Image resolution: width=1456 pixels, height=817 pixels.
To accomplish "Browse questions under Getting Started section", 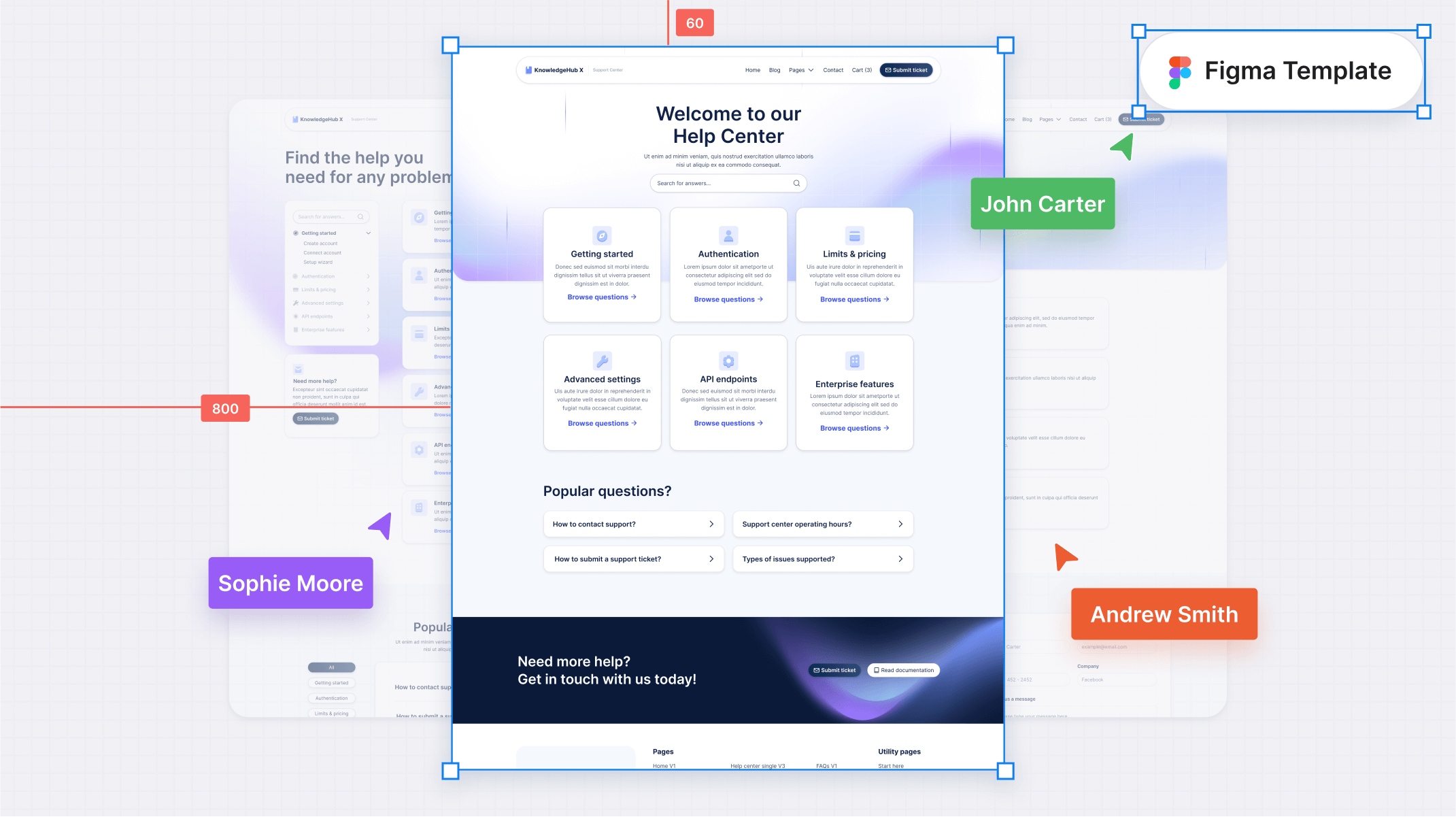I will [x=601, y=297].
